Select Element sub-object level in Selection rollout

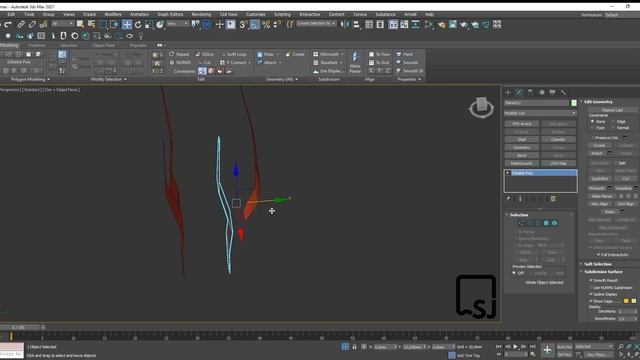554,223
